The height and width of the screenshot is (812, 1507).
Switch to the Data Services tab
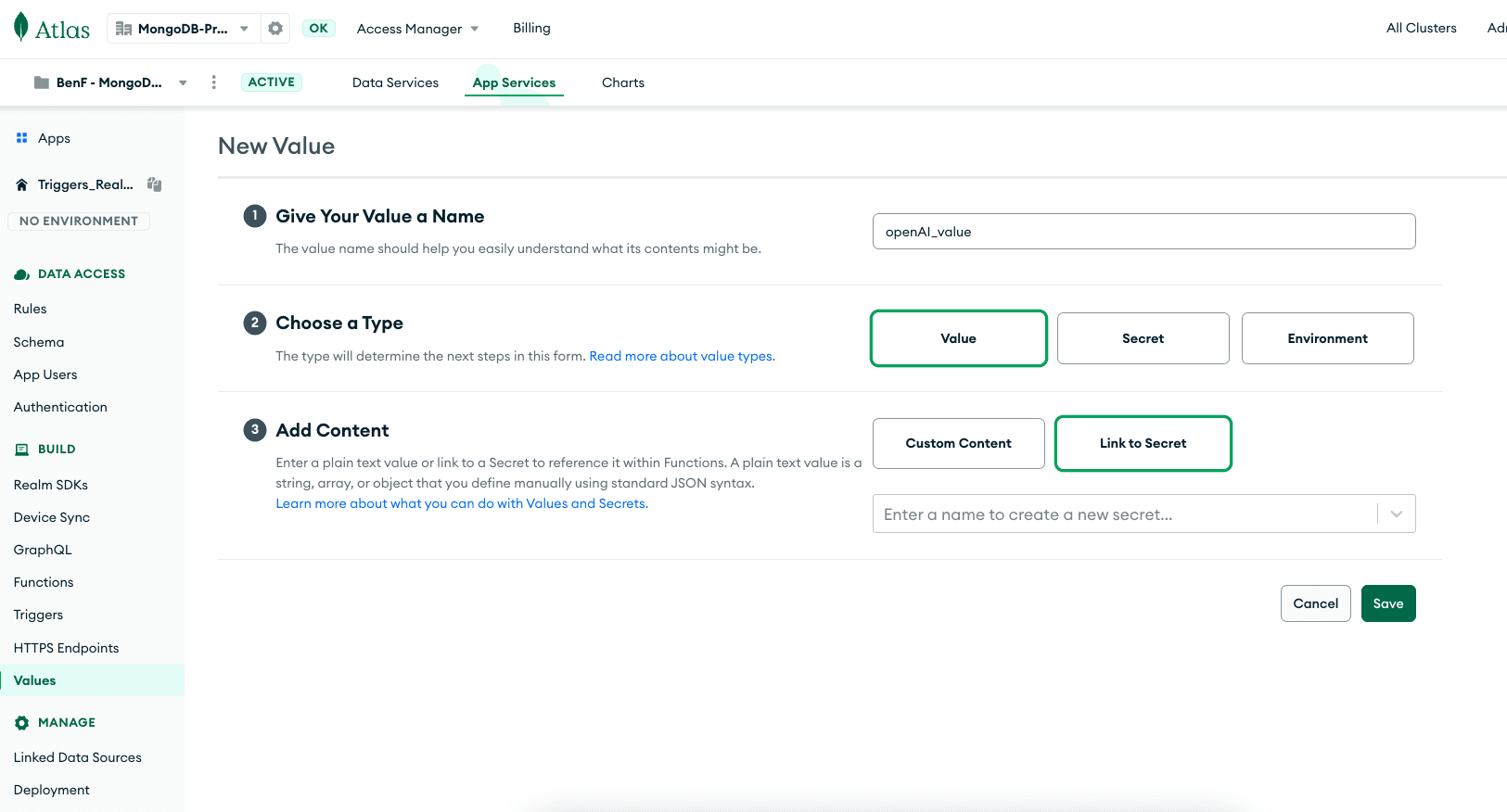(395, 82)
